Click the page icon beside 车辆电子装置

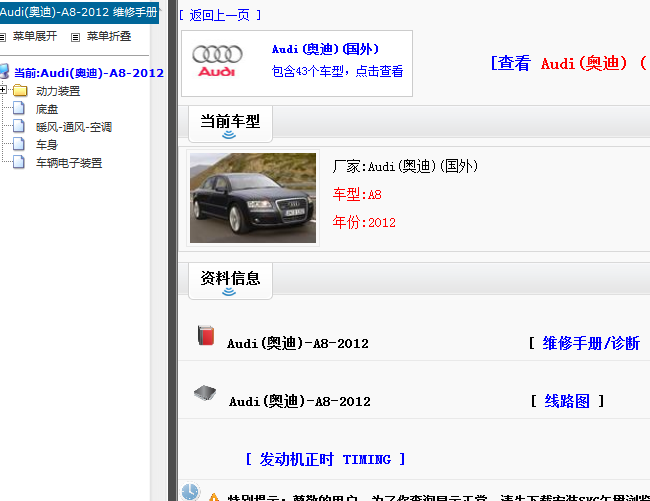pyautogui.click(x=19, y=162)
